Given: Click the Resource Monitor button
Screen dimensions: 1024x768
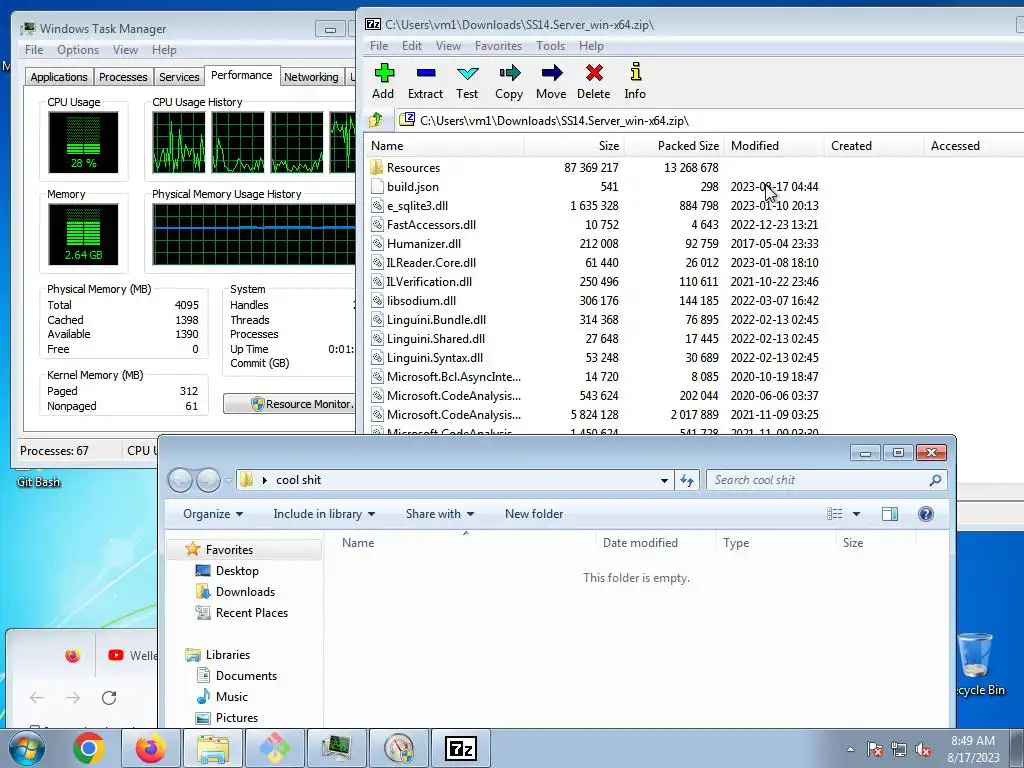Looking at the screenshot, I should [x=289, y=404].
